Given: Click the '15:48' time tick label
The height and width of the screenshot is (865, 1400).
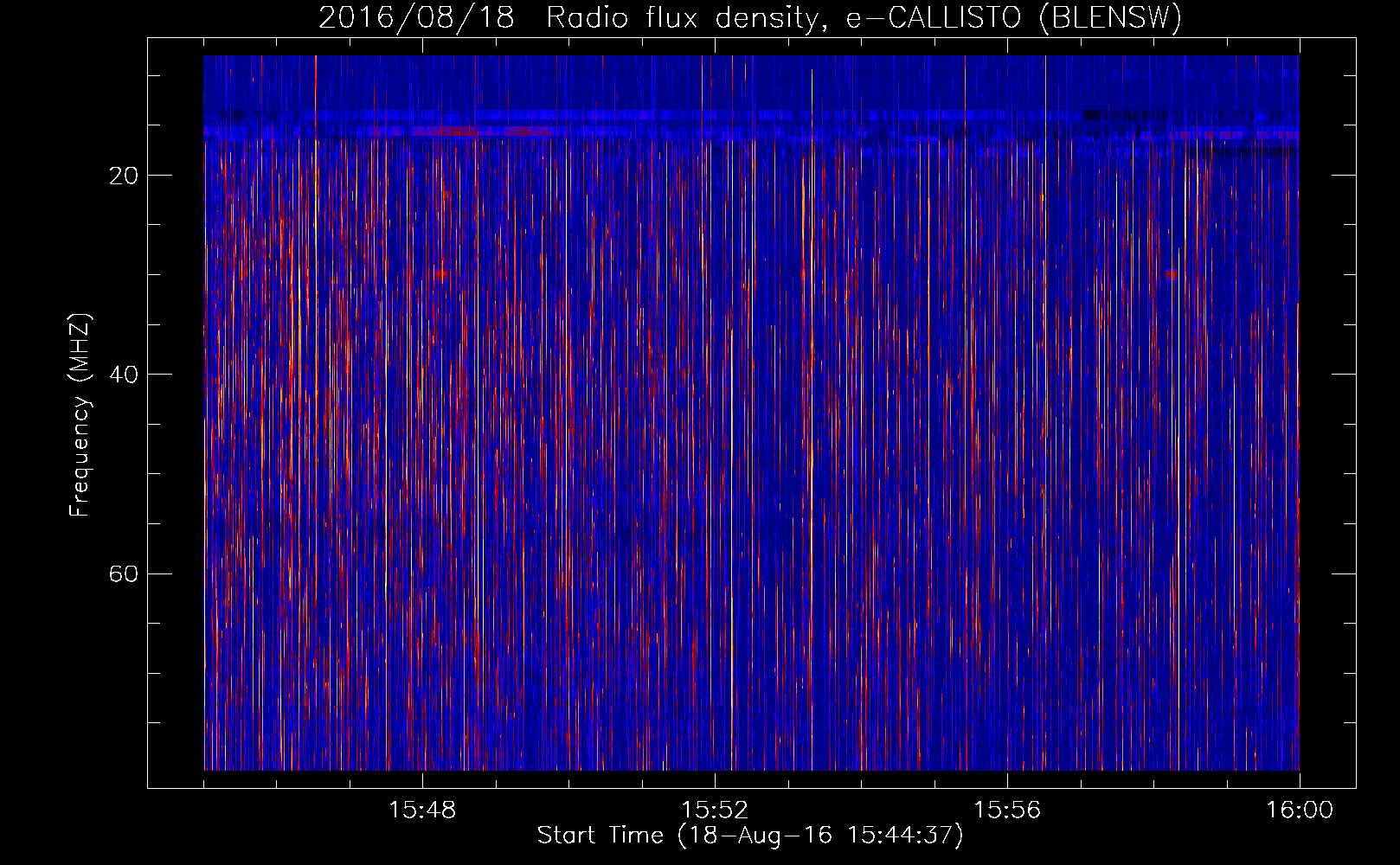Looking at the screenshot, I should click(422, 811).
